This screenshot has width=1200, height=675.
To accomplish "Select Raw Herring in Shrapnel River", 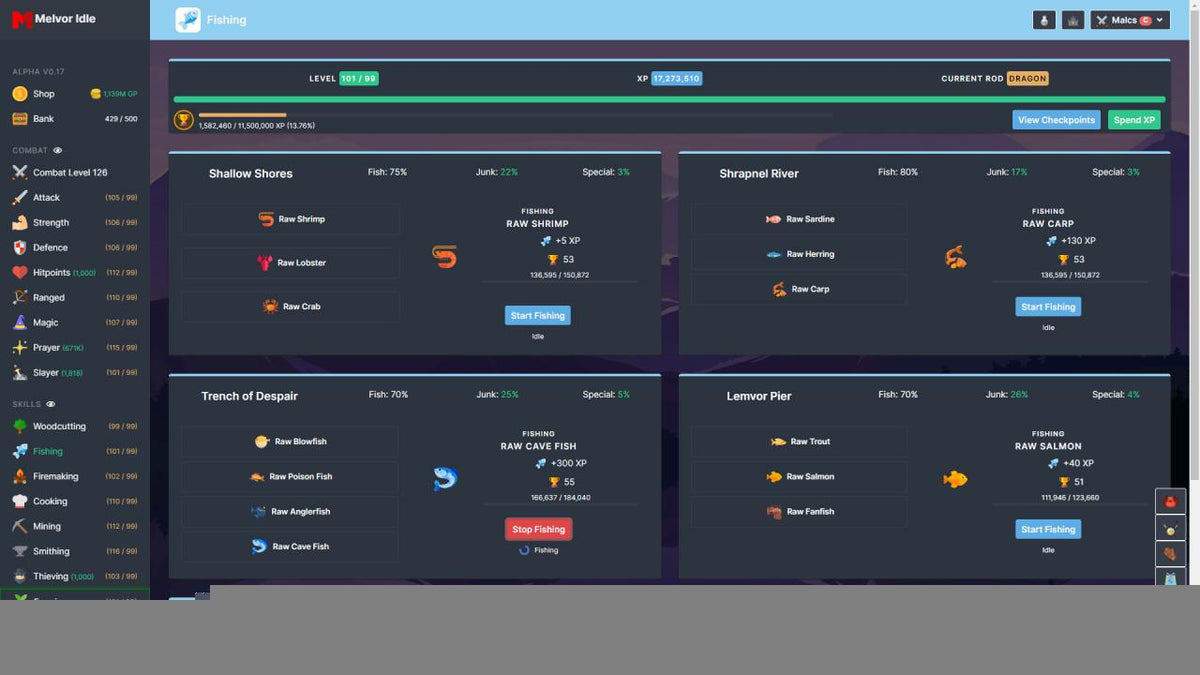I will [x=800, y=254].
